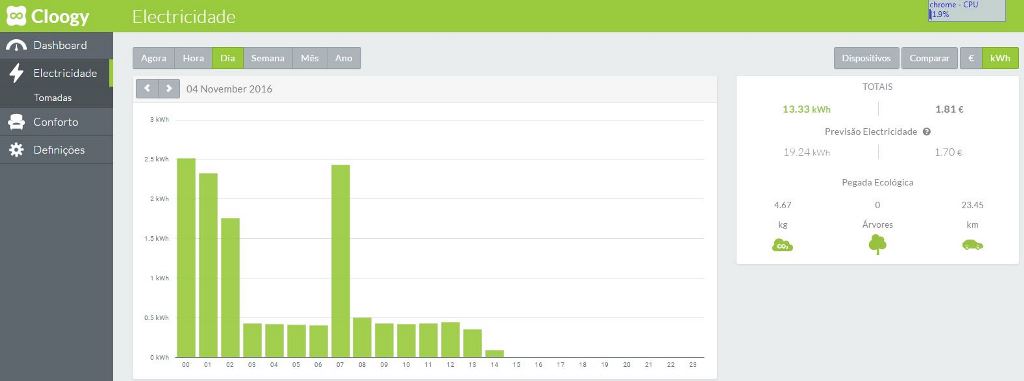1024x381 pixels.
Task: Switch units to kWh
Action: click(x=1000, y=58)
